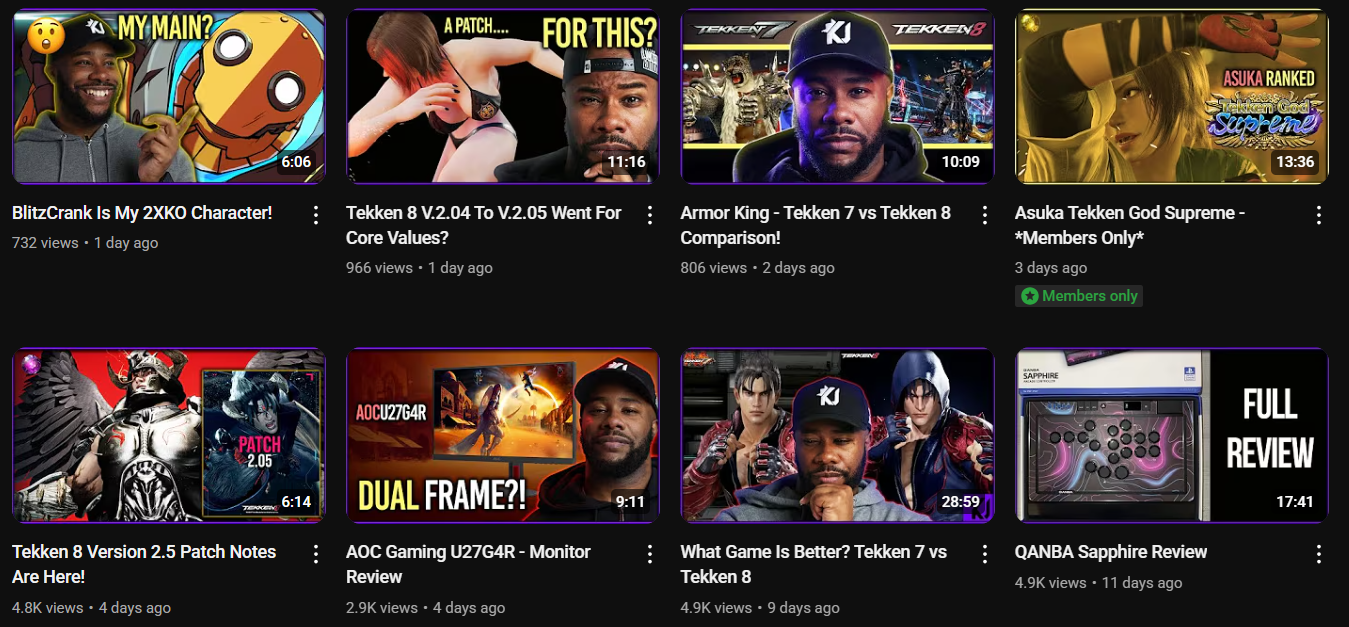The height and width of the screenshot is (627, 1349).
Task: Play the Patch 2.05 thumbnail with armored character
Action: pyautogui.click(x=168, y=436)
